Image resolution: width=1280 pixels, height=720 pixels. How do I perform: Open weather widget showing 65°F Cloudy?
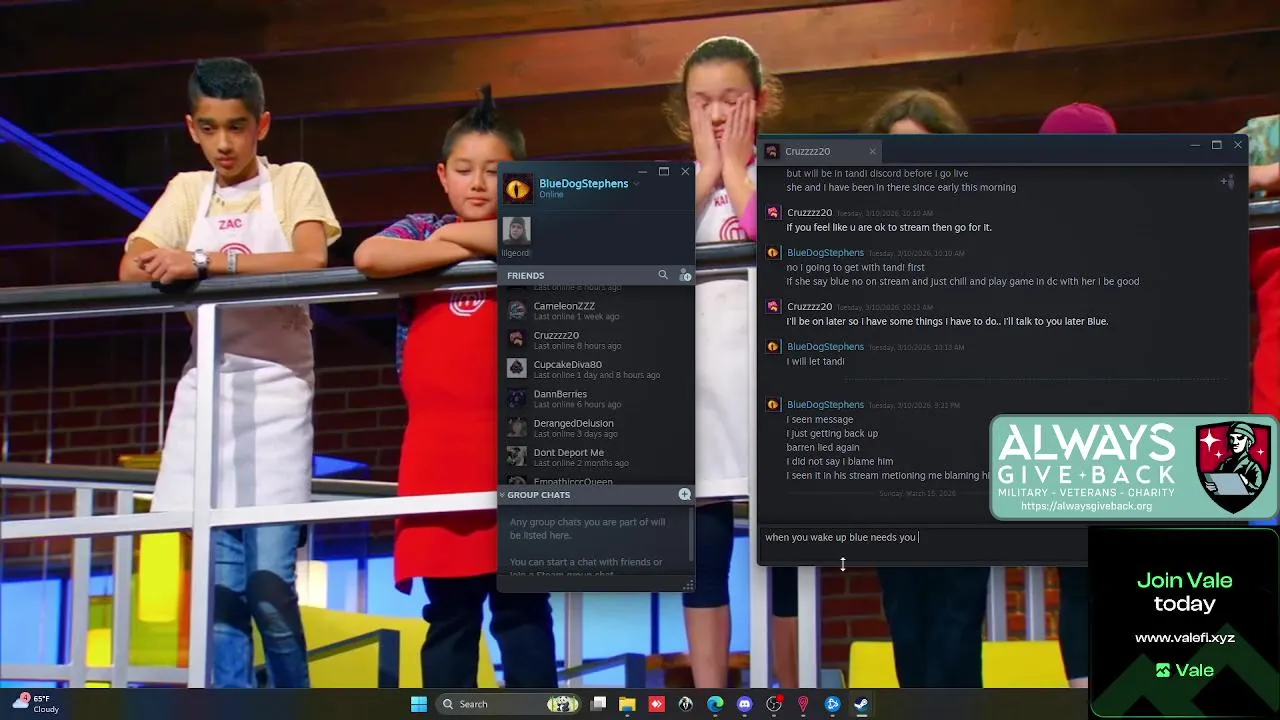click(x=36, y=704)
